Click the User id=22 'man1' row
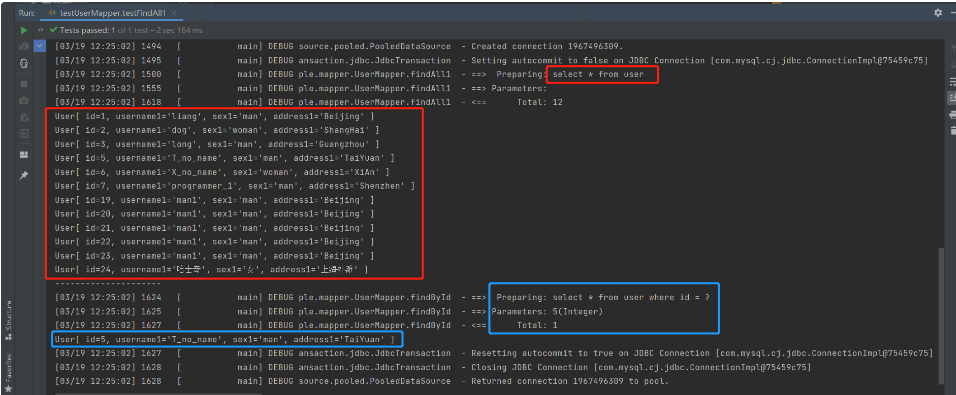 (215, 242)
